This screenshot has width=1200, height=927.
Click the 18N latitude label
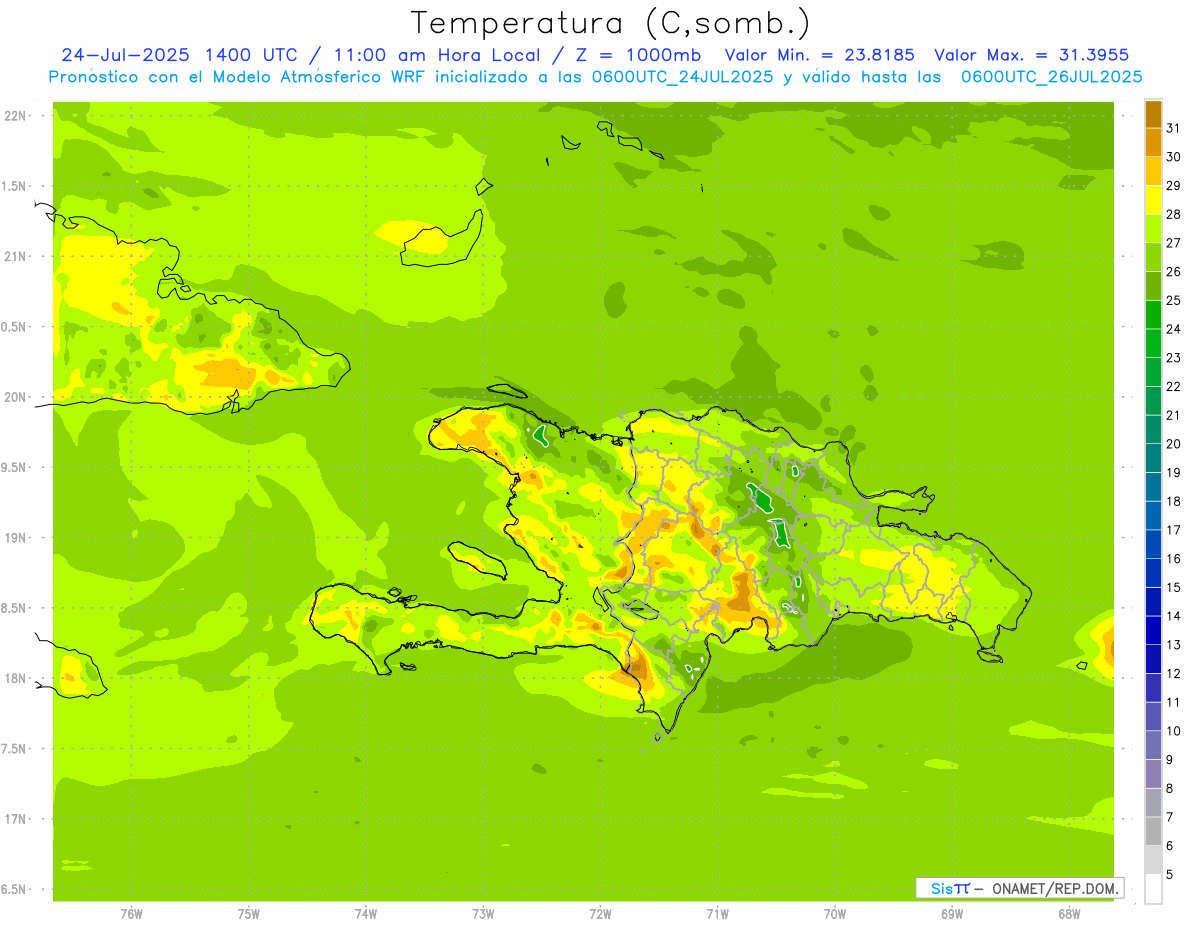[14, 678]
